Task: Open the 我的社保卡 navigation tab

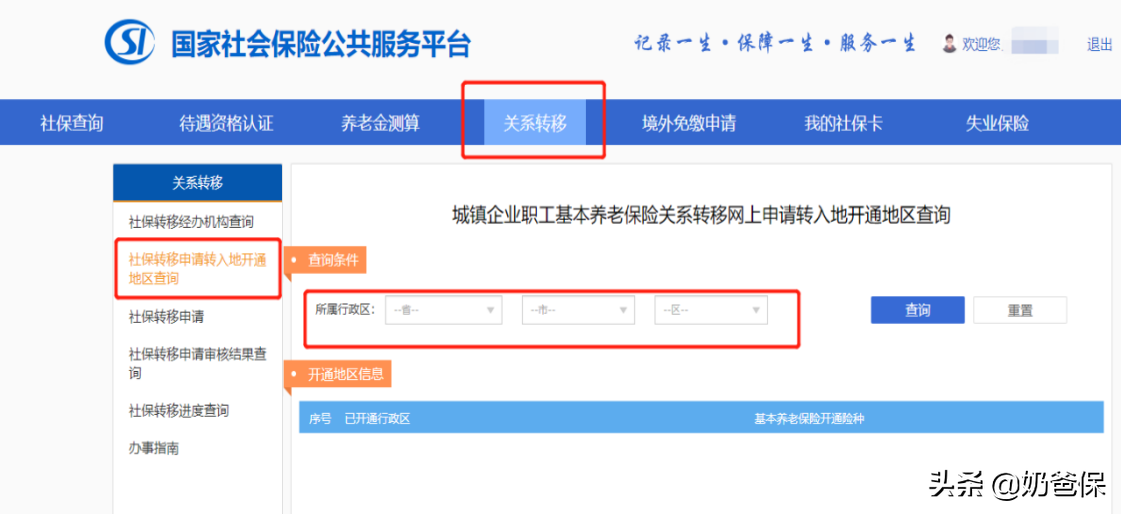Action: pyautogui.click(x=844, y=123)
